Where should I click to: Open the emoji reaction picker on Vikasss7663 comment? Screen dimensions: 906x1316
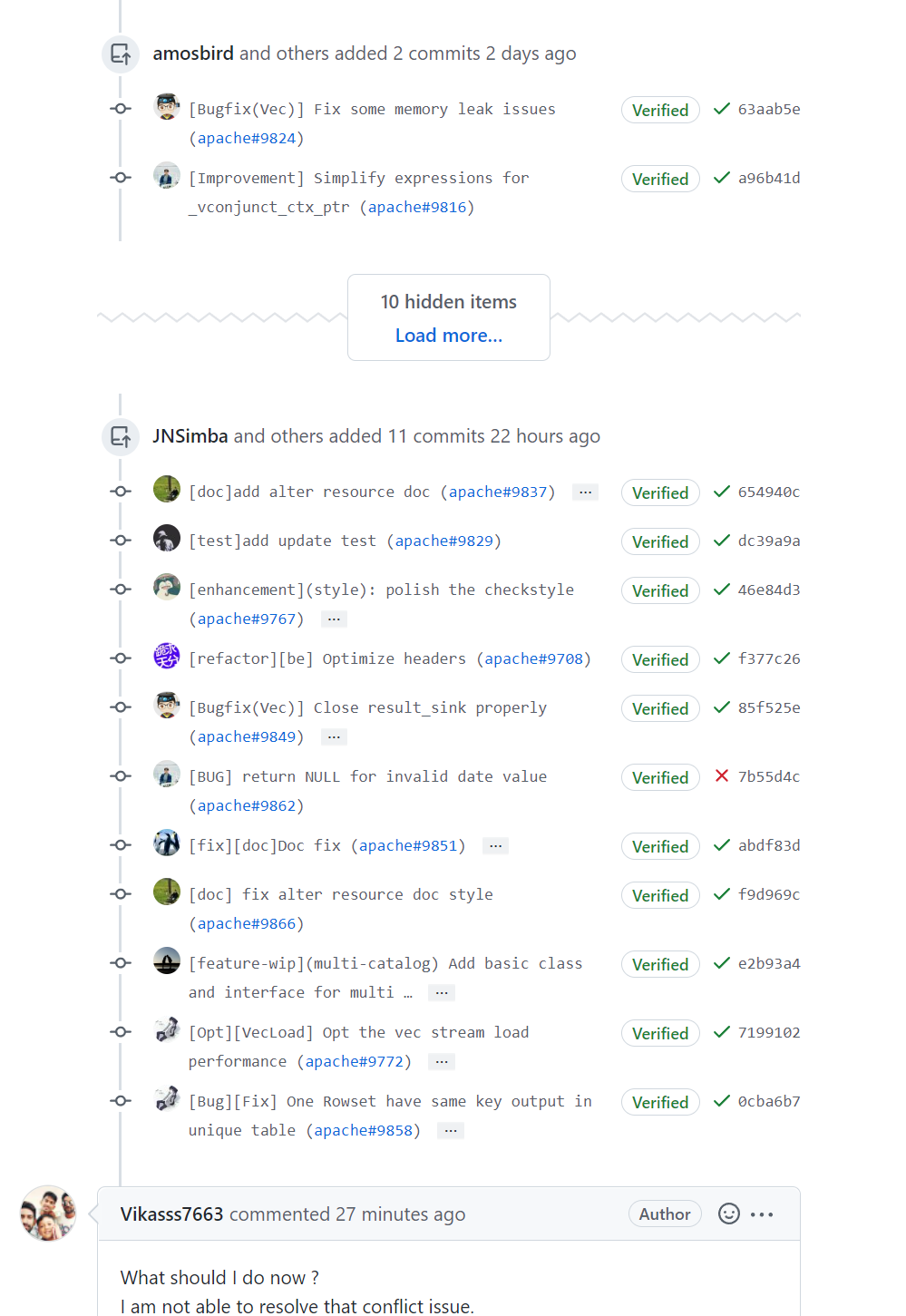click(729, 1214)
